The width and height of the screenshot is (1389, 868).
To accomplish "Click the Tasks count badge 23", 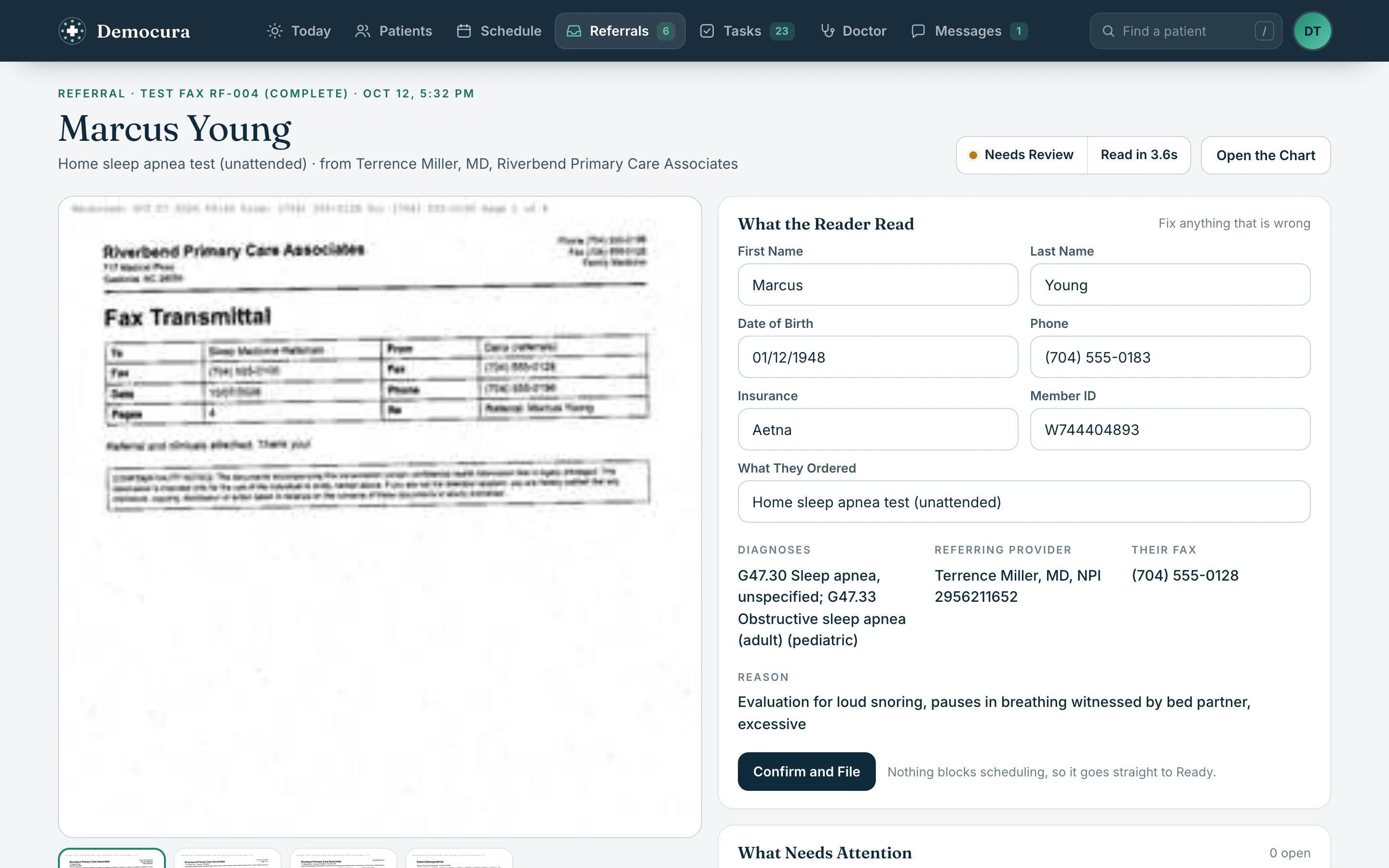I will 782,31.
